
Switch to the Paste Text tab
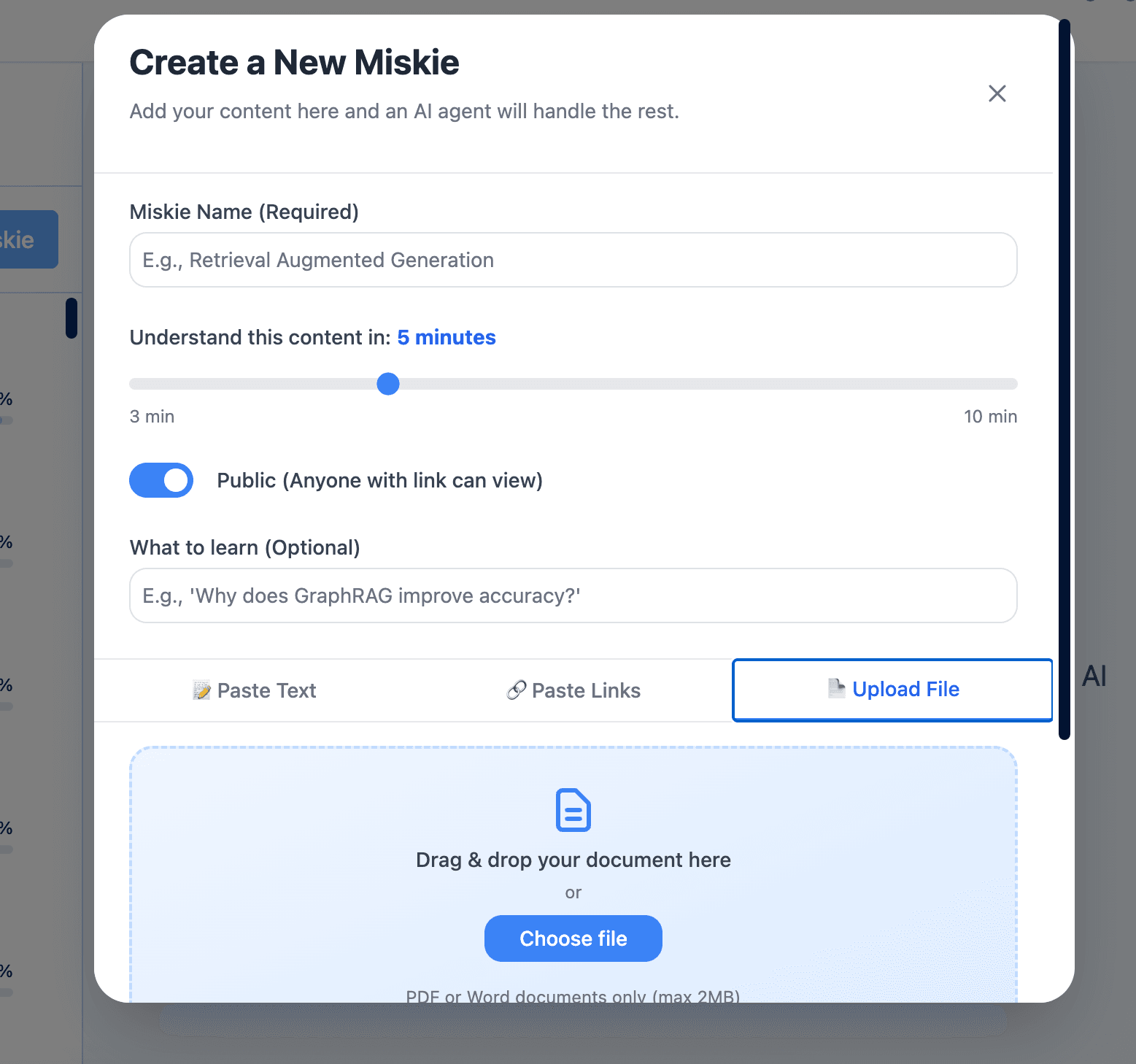253,690
